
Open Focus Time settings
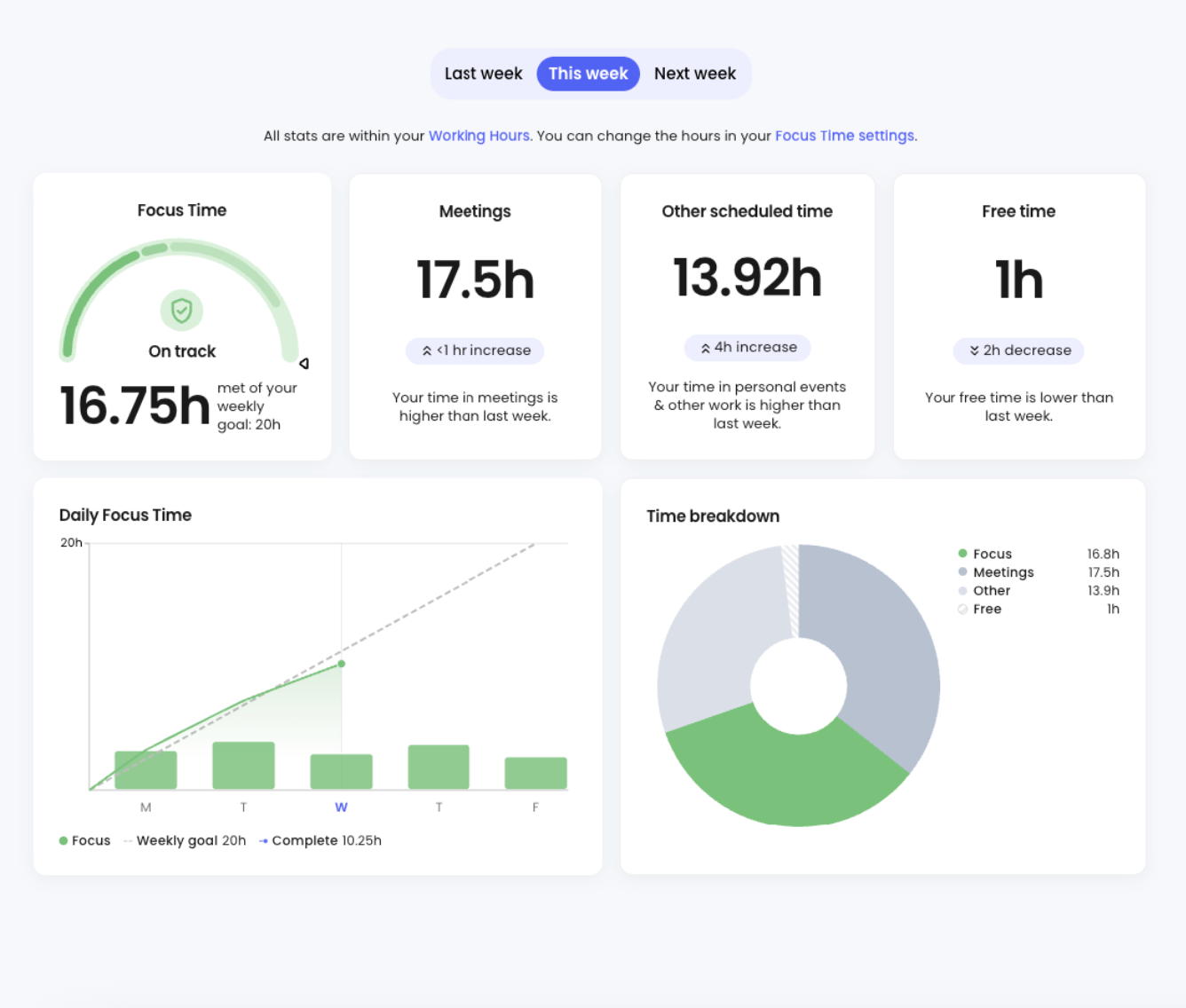point(843,136)
